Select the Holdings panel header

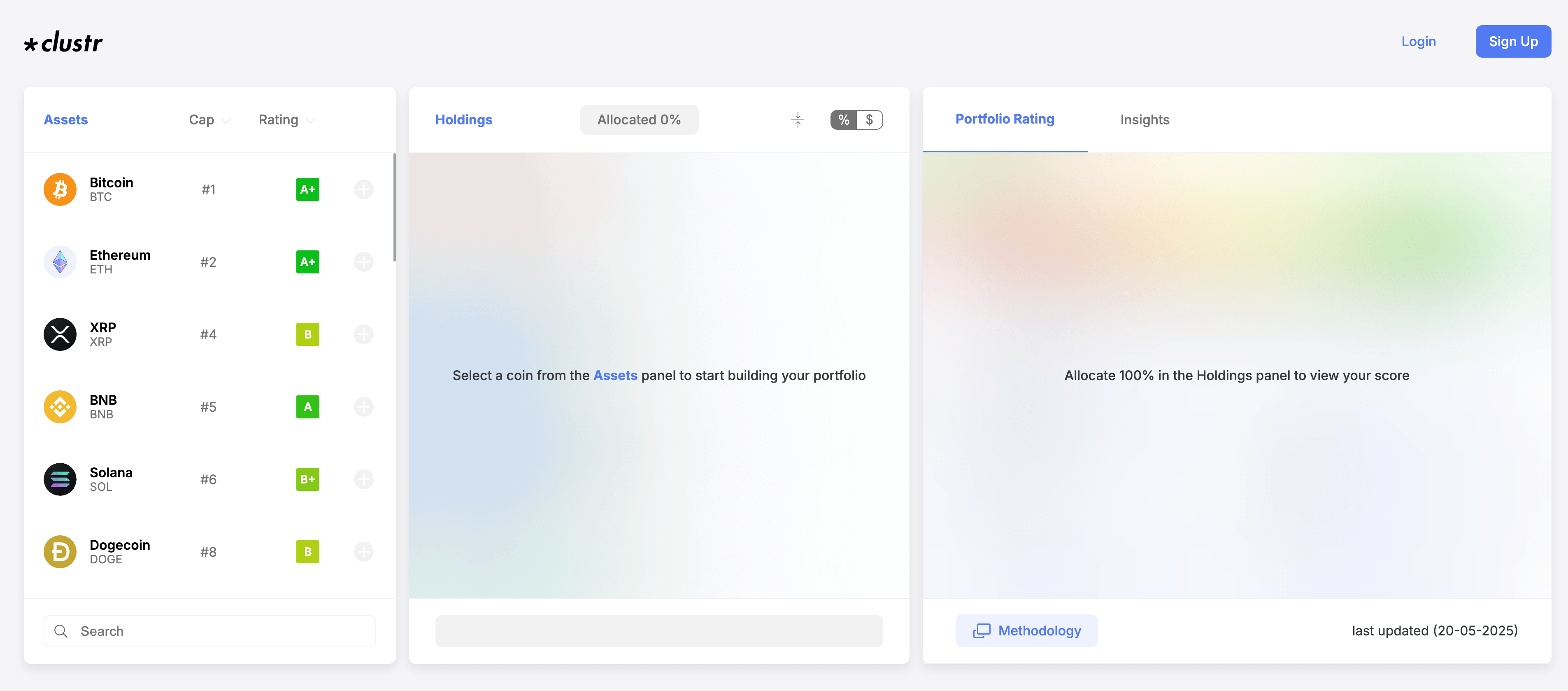tap(463, 120)
